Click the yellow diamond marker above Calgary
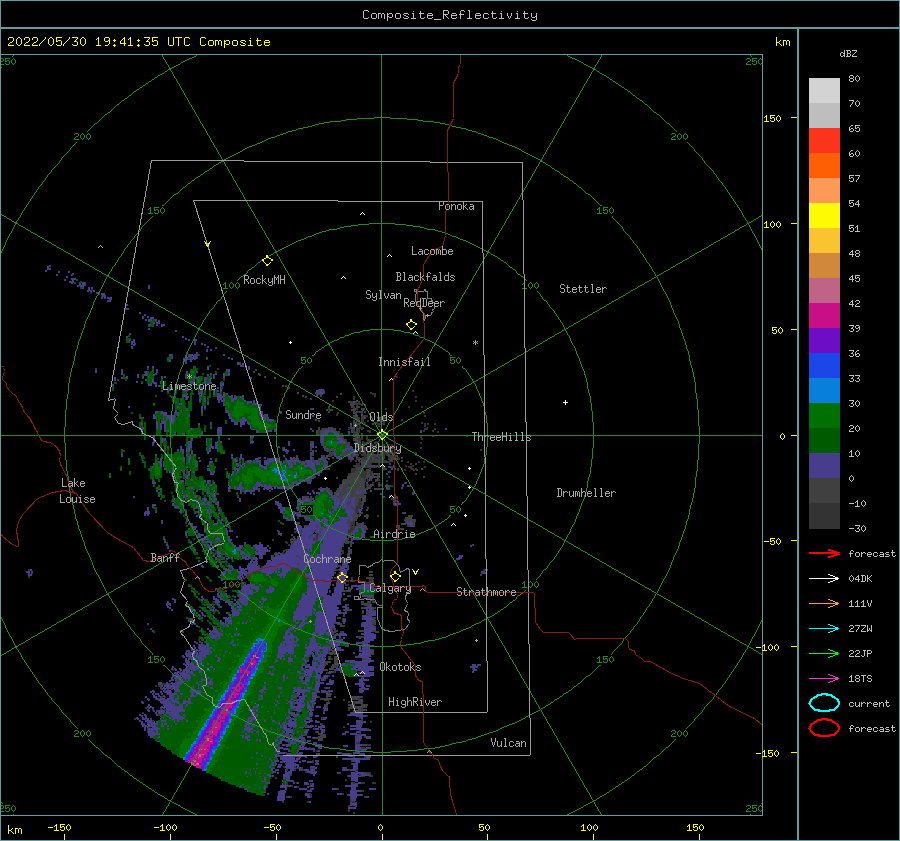 click(395, 576)
